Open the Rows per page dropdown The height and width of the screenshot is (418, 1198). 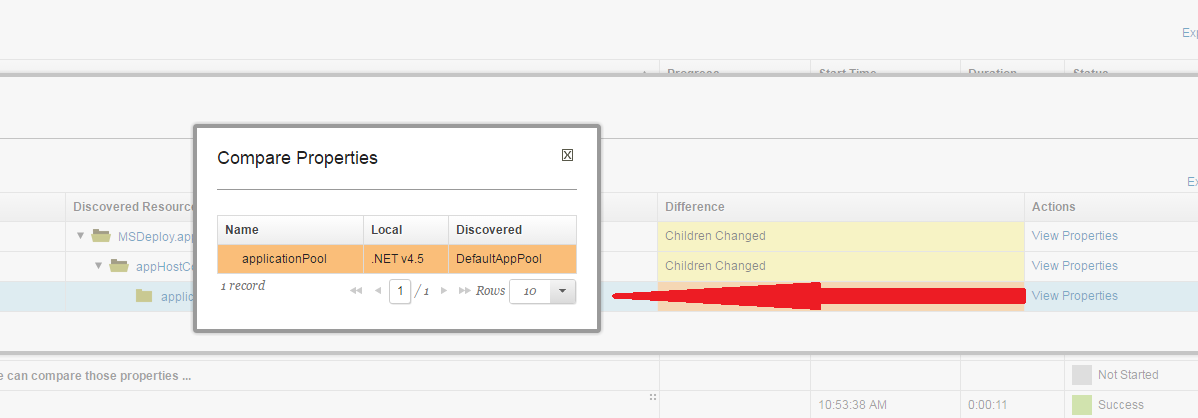[562, 291]
